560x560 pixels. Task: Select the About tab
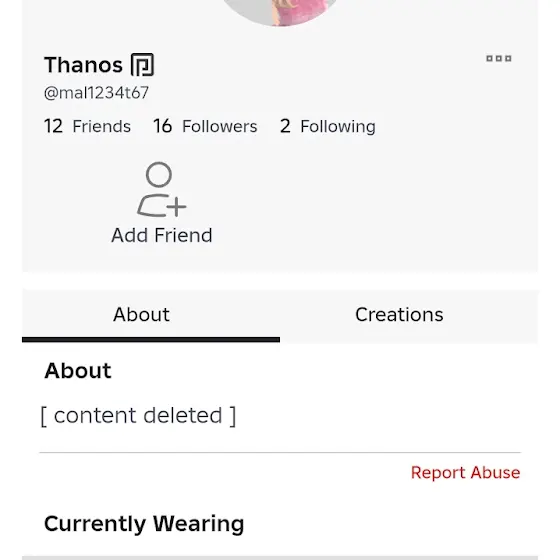click(x=141, y=315)
